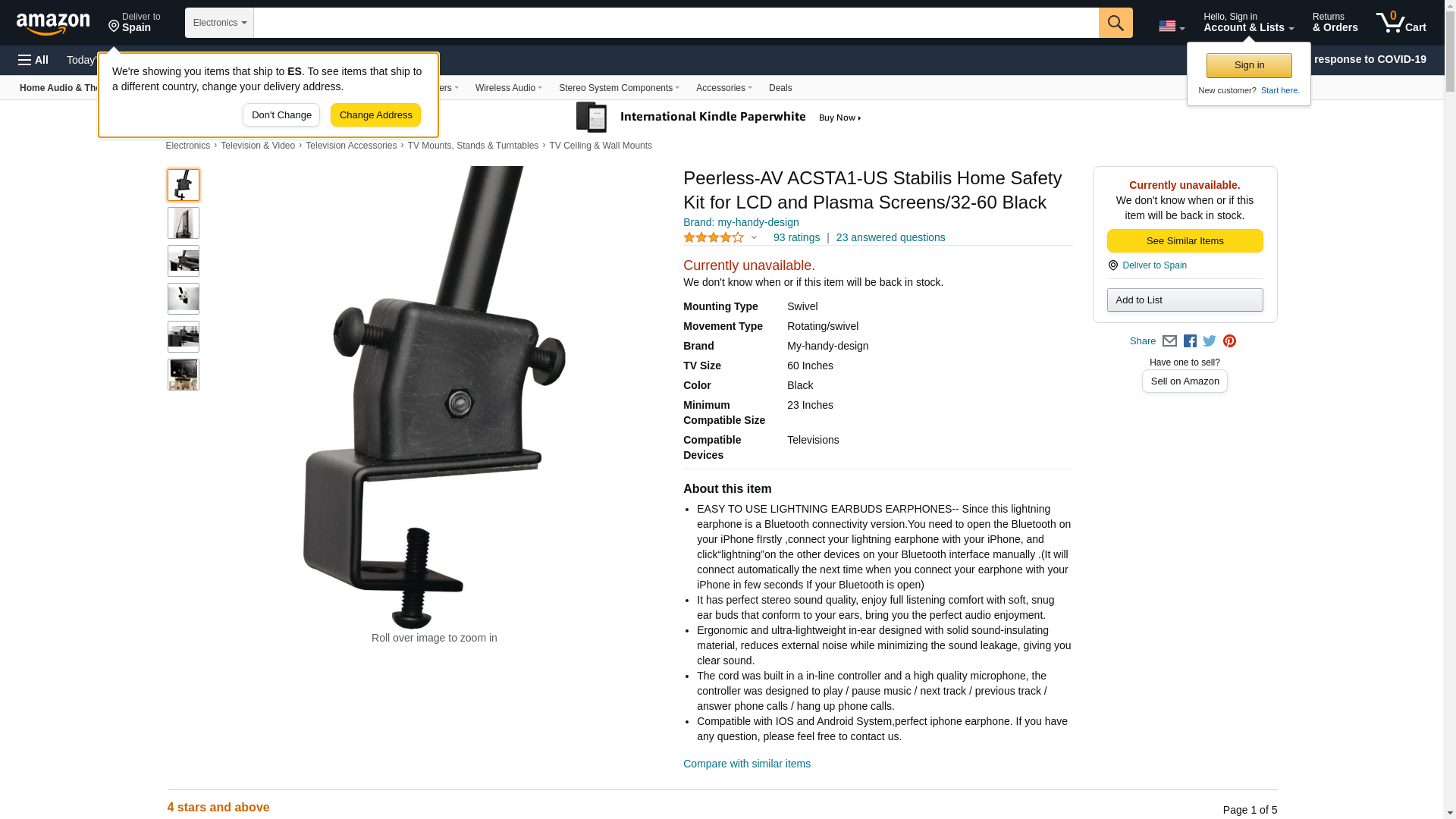Share product via email icon

click(x=1169, y=341)
